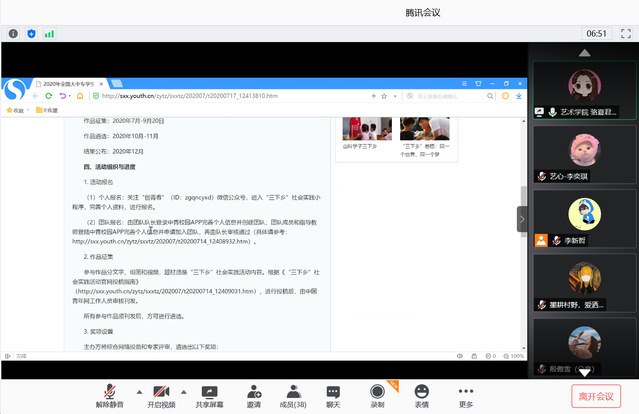The width and height of the screenshot is (639, 414).
Task: Open meeting info icon at top left
Action: (13, 33)
